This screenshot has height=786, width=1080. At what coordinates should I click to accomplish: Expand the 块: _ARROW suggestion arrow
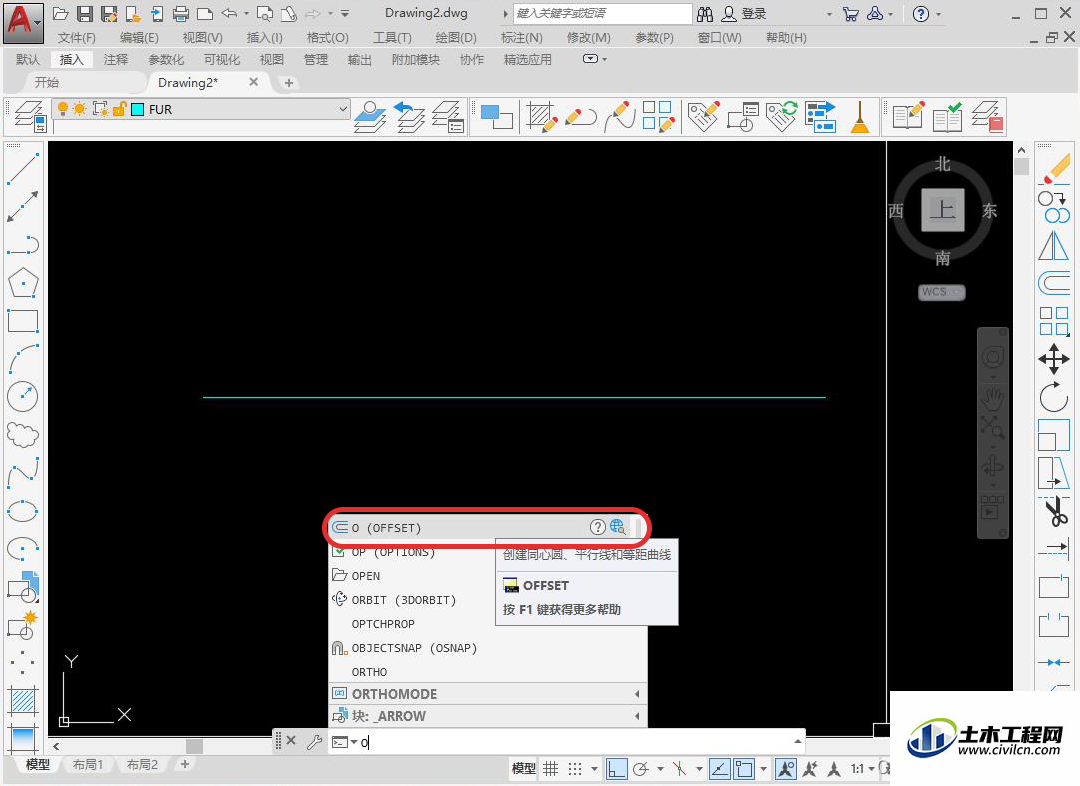coord(637,716)
